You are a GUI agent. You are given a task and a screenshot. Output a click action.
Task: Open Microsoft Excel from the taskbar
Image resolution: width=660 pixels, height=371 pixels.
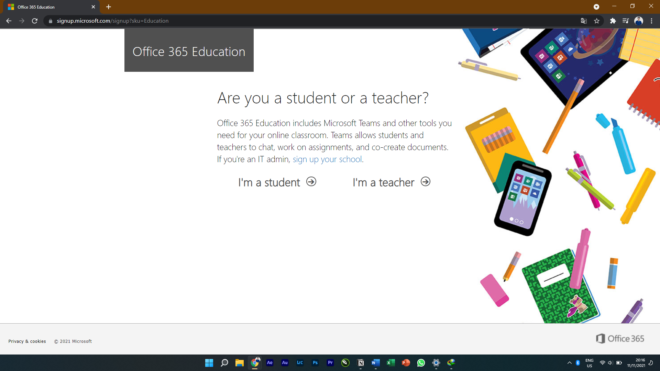(x=391, y=363)
